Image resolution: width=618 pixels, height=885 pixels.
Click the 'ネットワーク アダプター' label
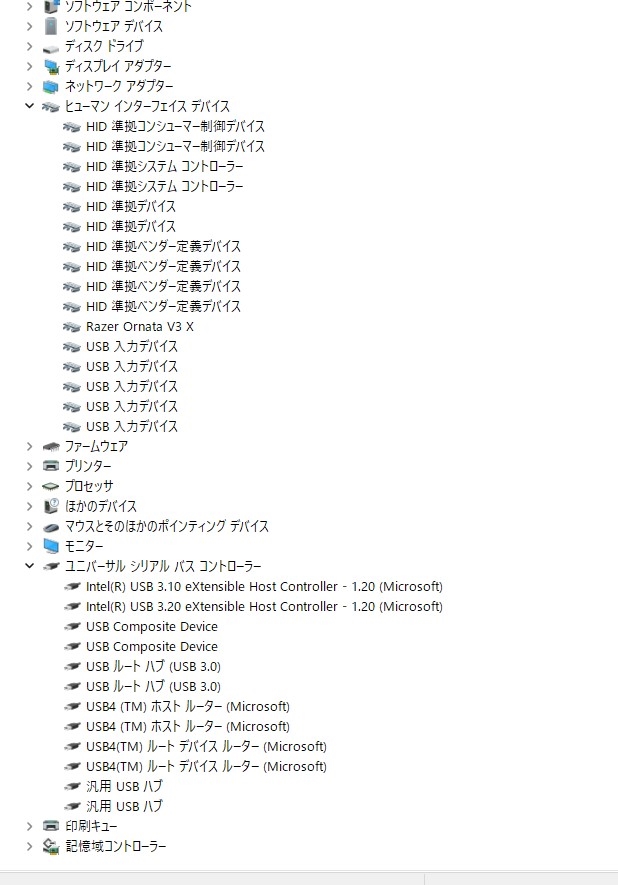coord(119,86)
